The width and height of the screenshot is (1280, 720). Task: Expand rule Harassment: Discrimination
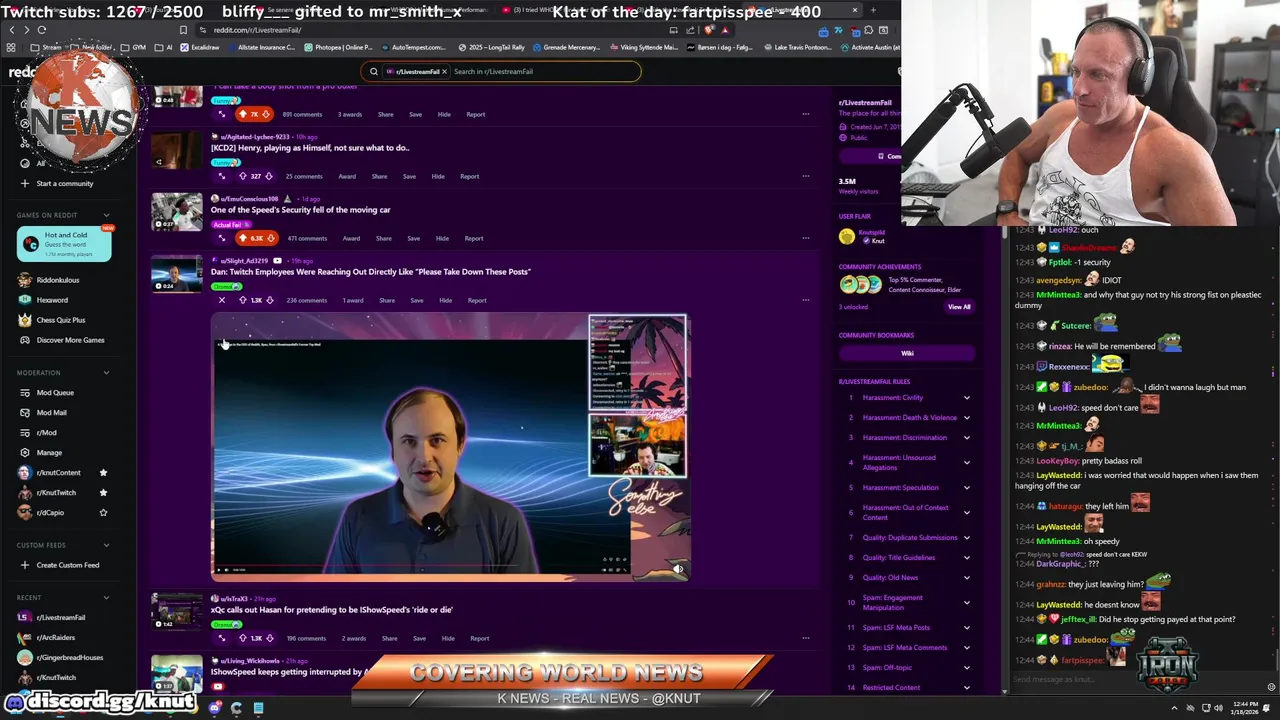966,438
